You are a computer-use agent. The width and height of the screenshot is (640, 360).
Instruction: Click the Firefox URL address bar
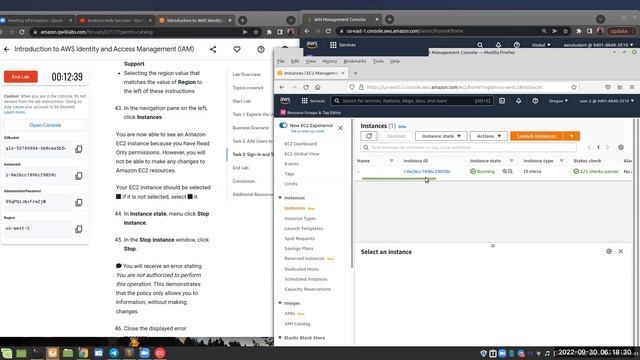tap(463, 87)
